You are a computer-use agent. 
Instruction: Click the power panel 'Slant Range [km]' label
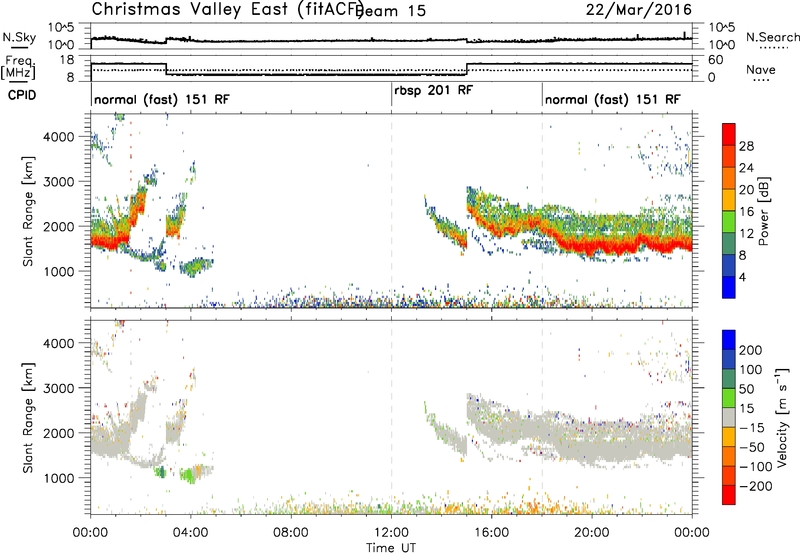pos(28,211)
